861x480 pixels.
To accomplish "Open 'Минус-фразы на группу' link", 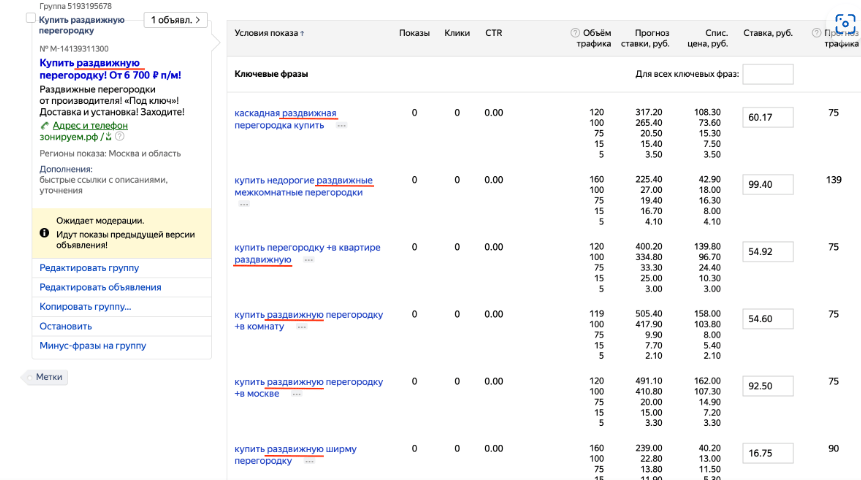I will (x=92, y=346).
